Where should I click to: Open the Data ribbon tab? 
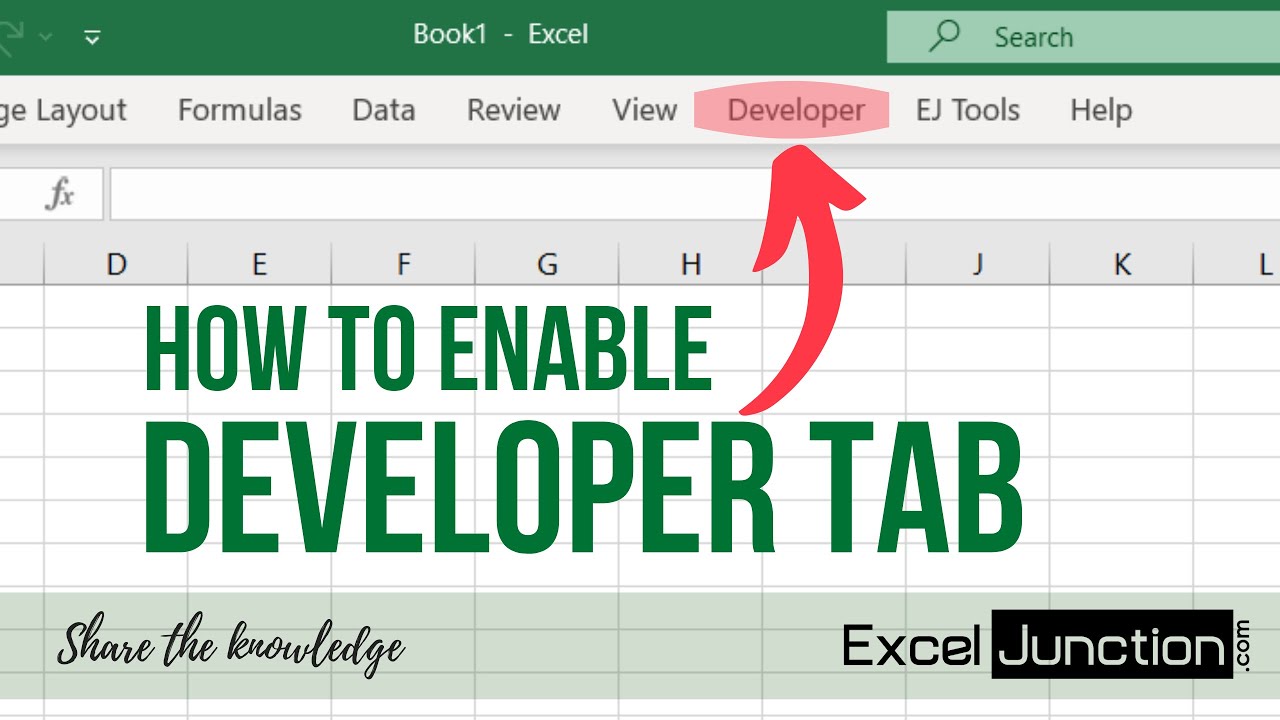[384, 110]
